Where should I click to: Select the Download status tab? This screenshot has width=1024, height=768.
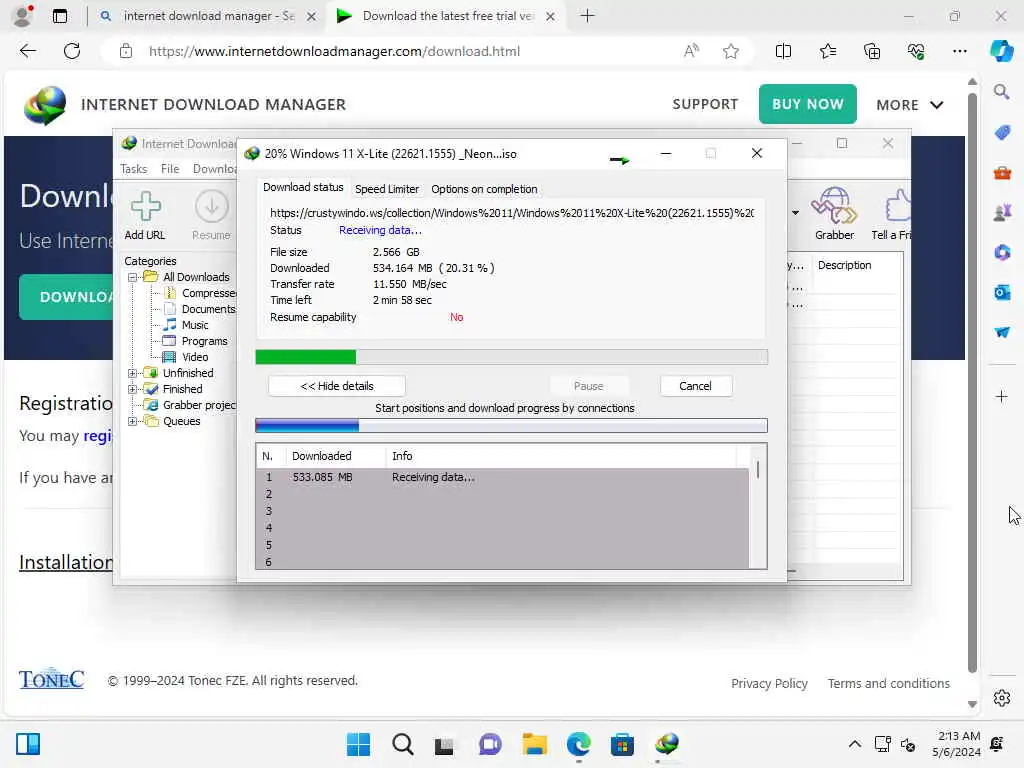(303, 187)
